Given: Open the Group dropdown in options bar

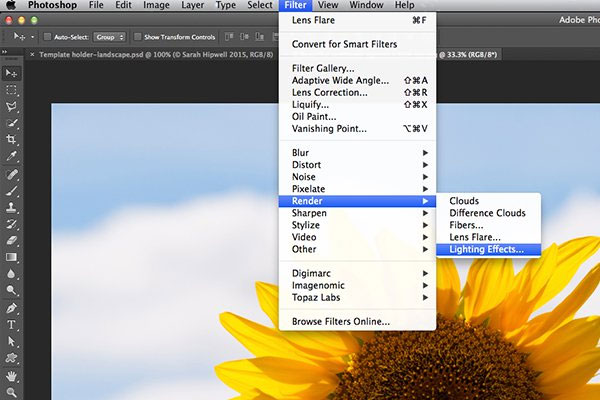Looking at the screenshot, I should (x=109, y=37).
